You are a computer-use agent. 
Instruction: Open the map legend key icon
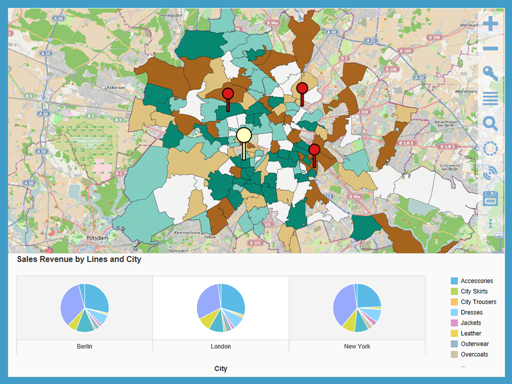point(490,73)
